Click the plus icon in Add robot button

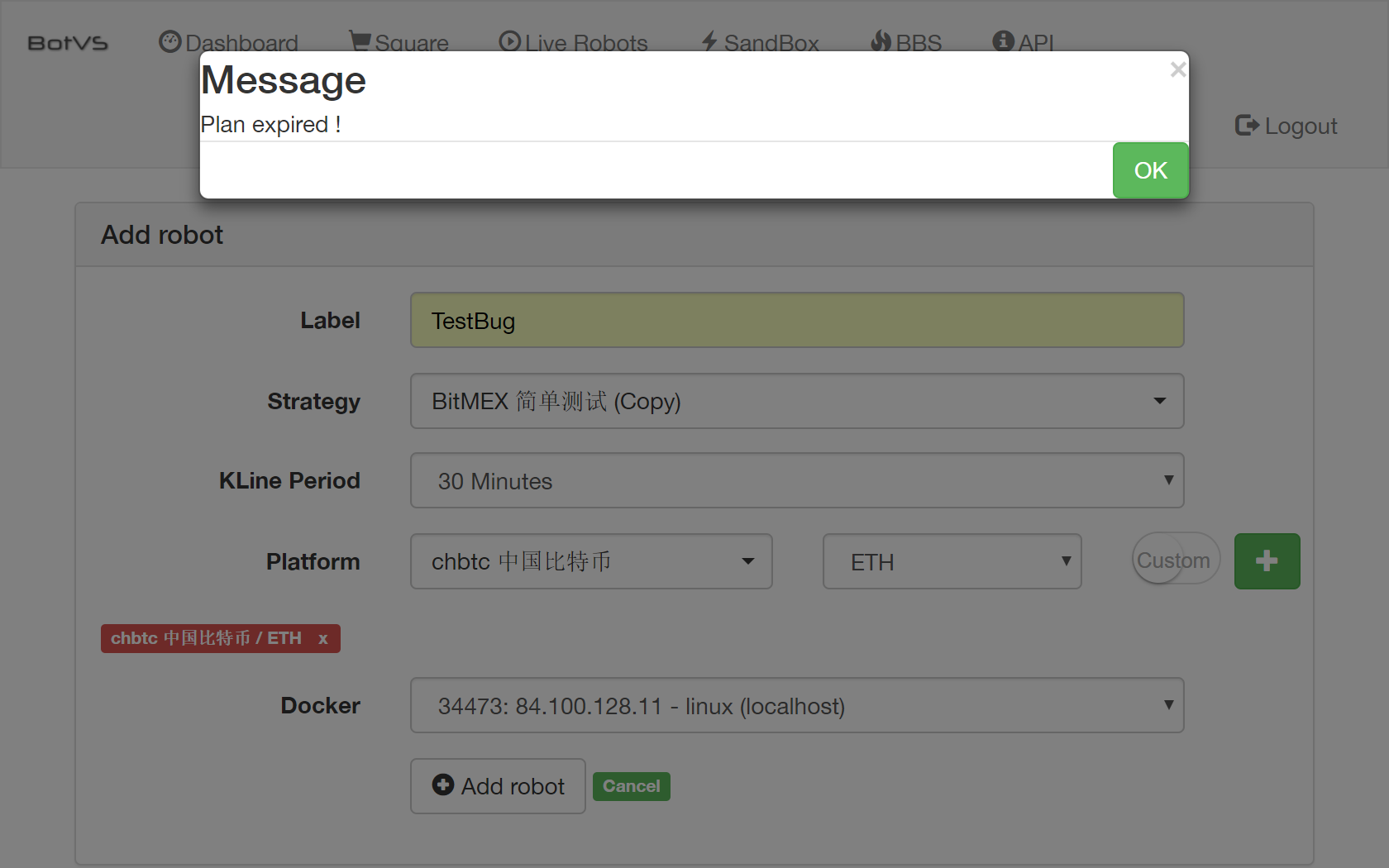point(443,785)
